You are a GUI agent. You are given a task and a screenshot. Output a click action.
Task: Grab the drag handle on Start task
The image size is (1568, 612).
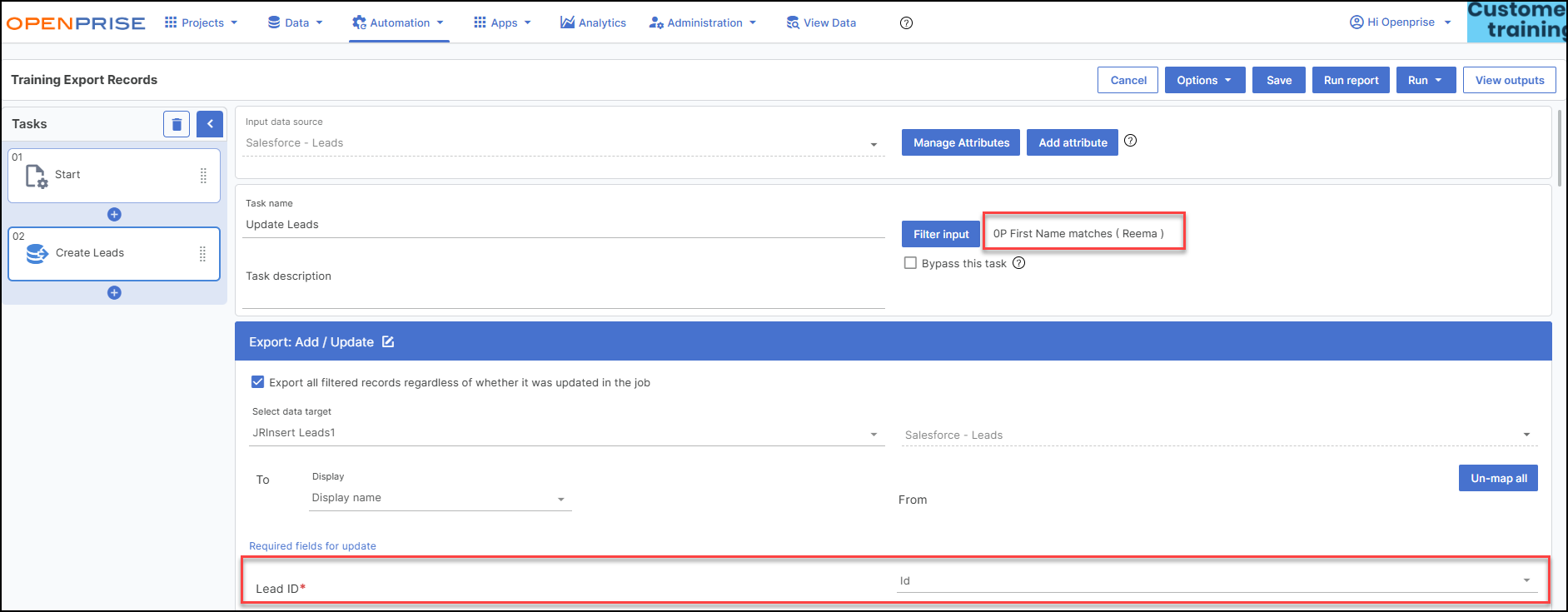click(x=203, y=176)
